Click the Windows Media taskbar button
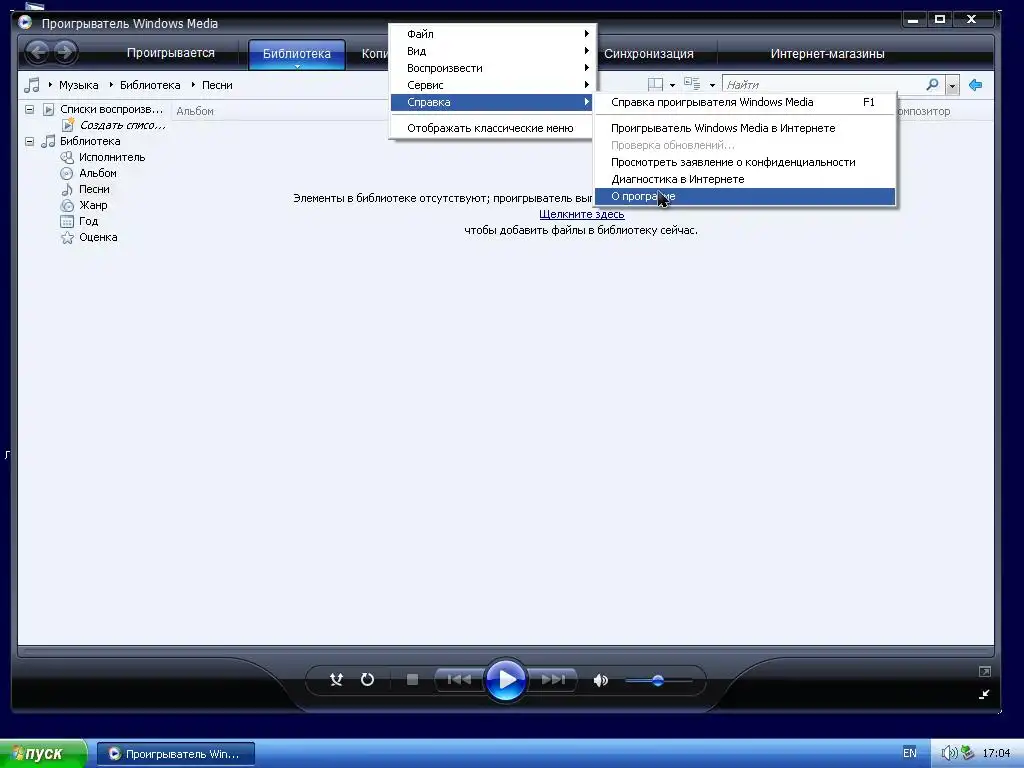 pyautogui.click(x=176, y=754)
